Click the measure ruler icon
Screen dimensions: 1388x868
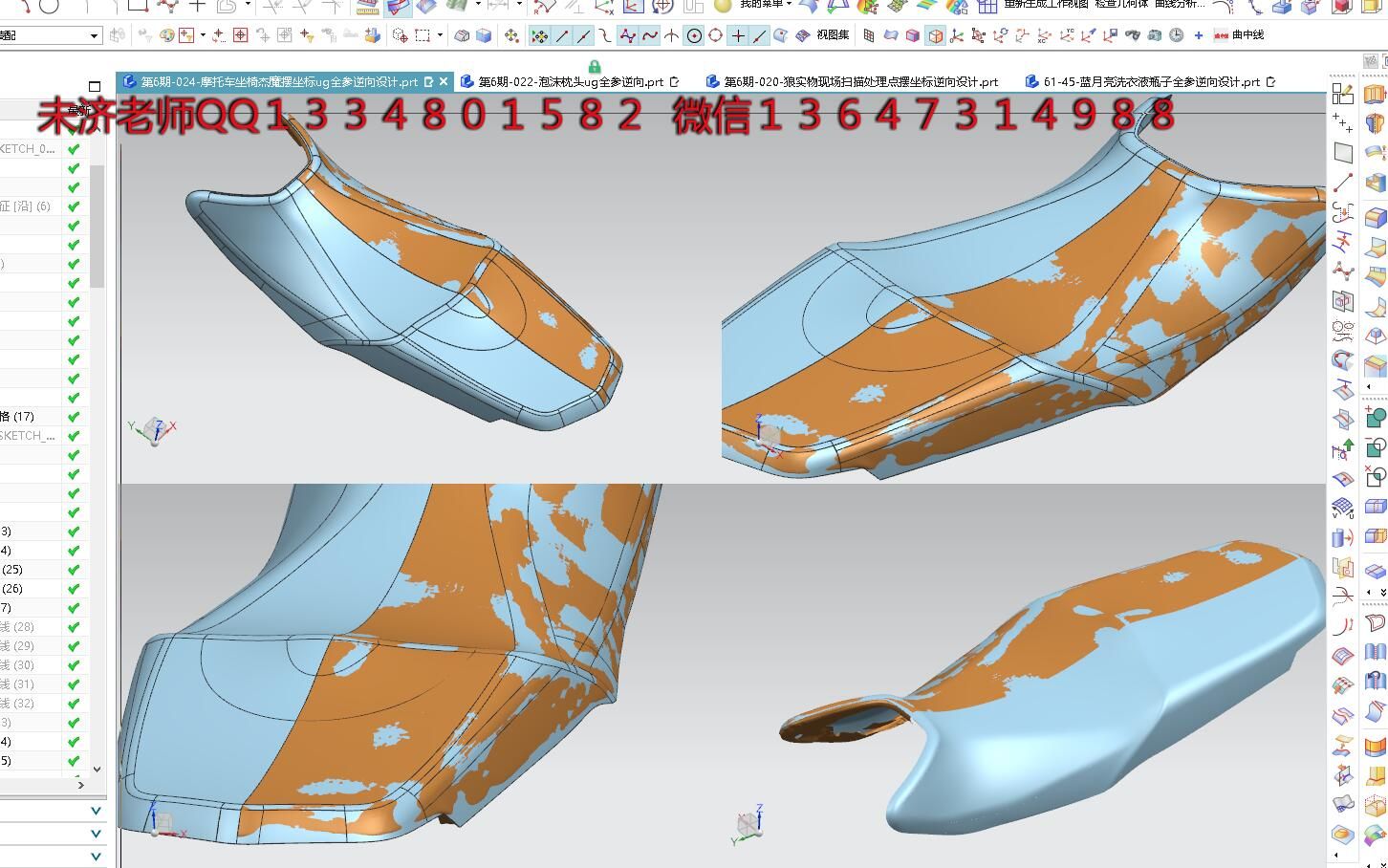coord(368,7)
